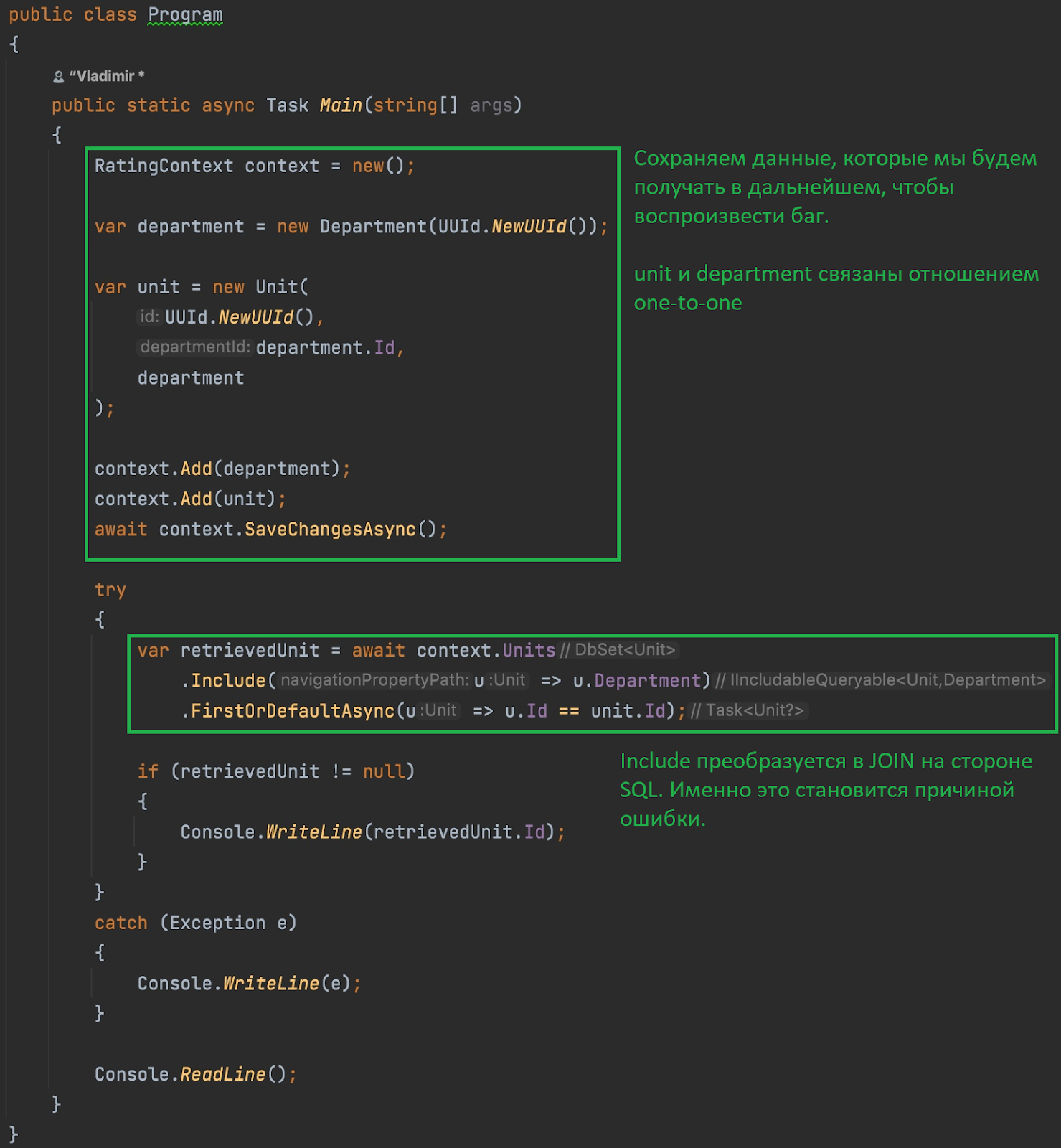Click the "// Task<Unit?>" type hint

(x=748, y=710)
